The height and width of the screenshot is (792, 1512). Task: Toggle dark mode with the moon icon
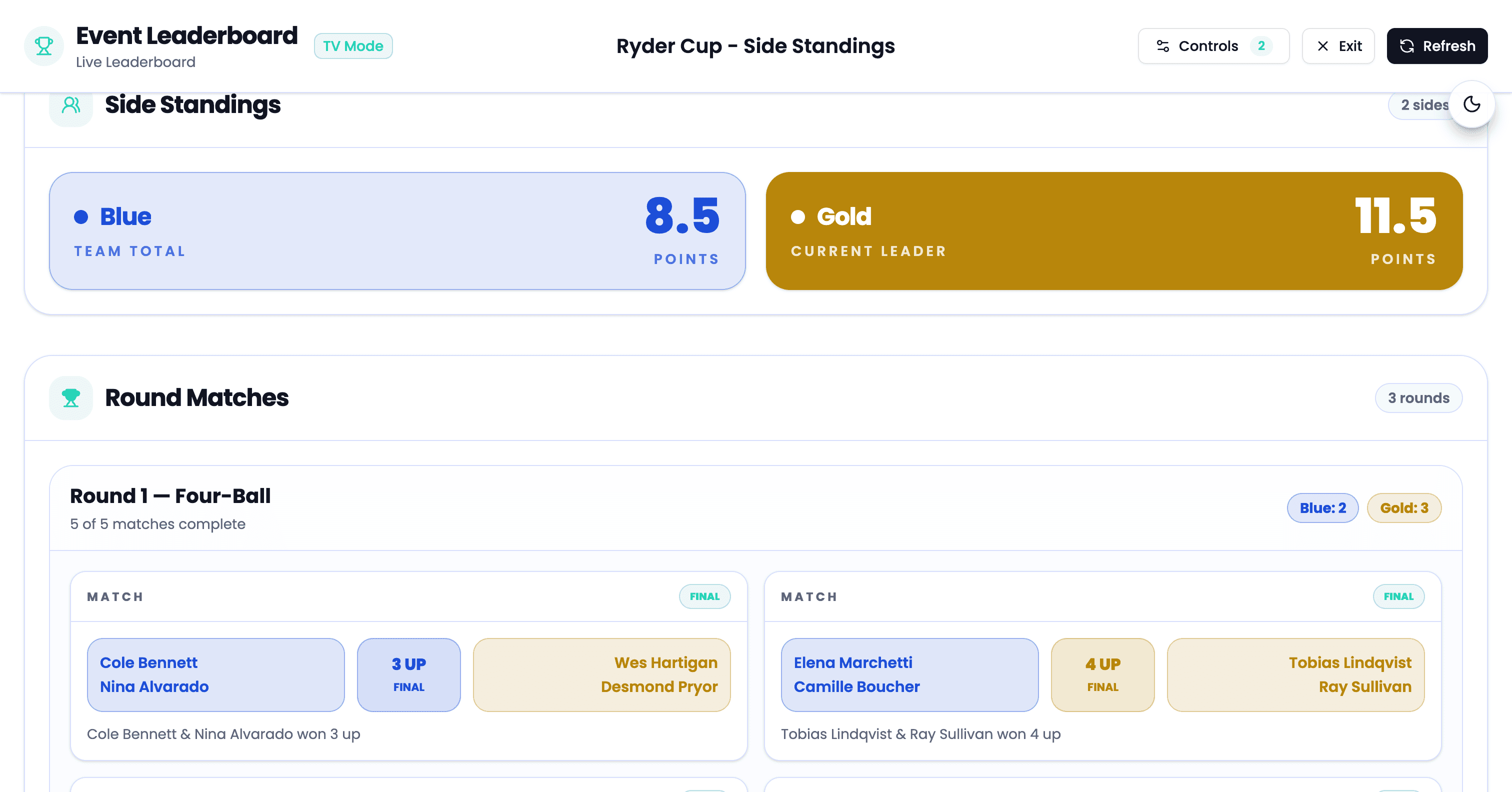coord(1471,104)
